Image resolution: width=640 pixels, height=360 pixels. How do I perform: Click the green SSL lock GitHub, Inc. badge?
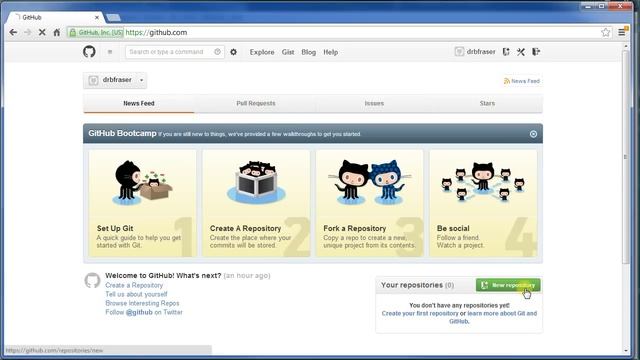pyautogui.click(x=96, y=33)
